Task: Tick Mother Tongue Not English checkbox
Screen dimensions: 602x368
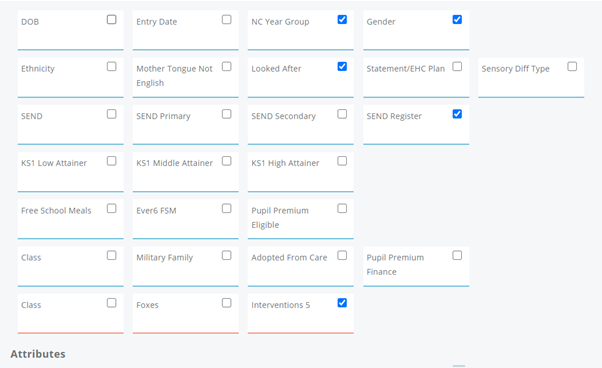Action: 227,66
